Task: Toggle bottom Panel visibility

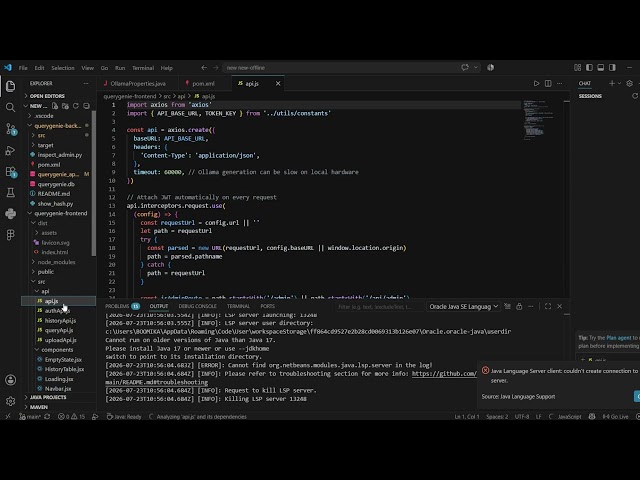Action: 600,67
